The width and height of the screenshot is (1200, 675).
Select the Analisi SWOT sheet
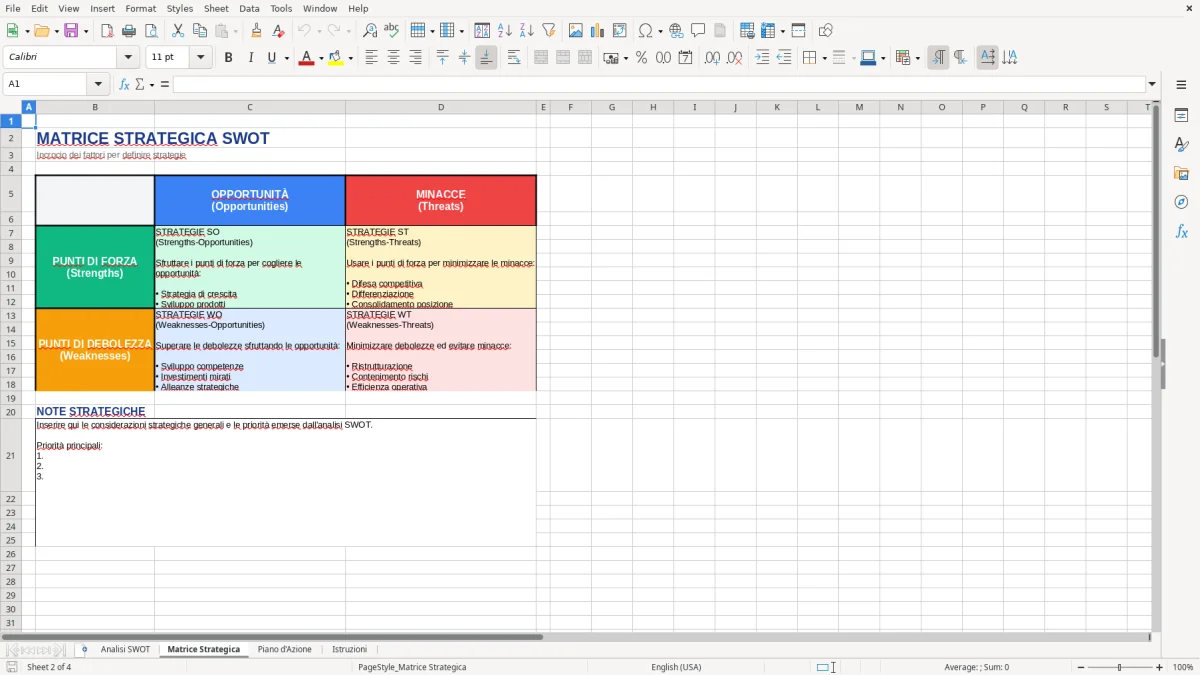(125, 648)
